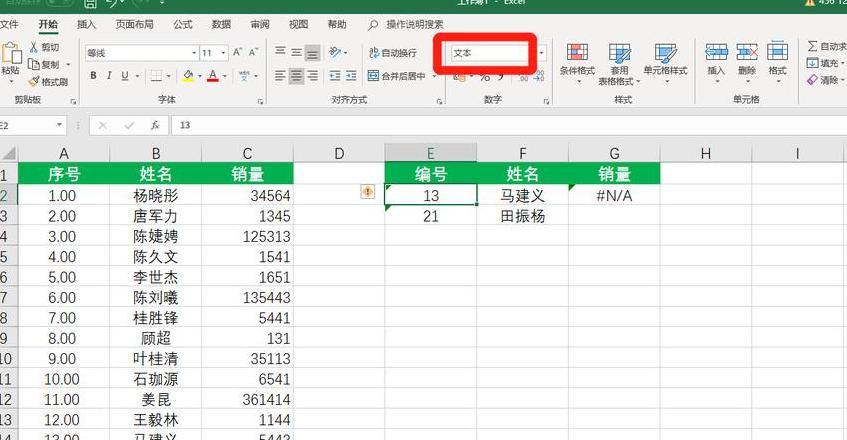Switch to 数据 Data tab
Viewport: 847px width, 440px height.
pyautogui.click(x=221, y=24)
